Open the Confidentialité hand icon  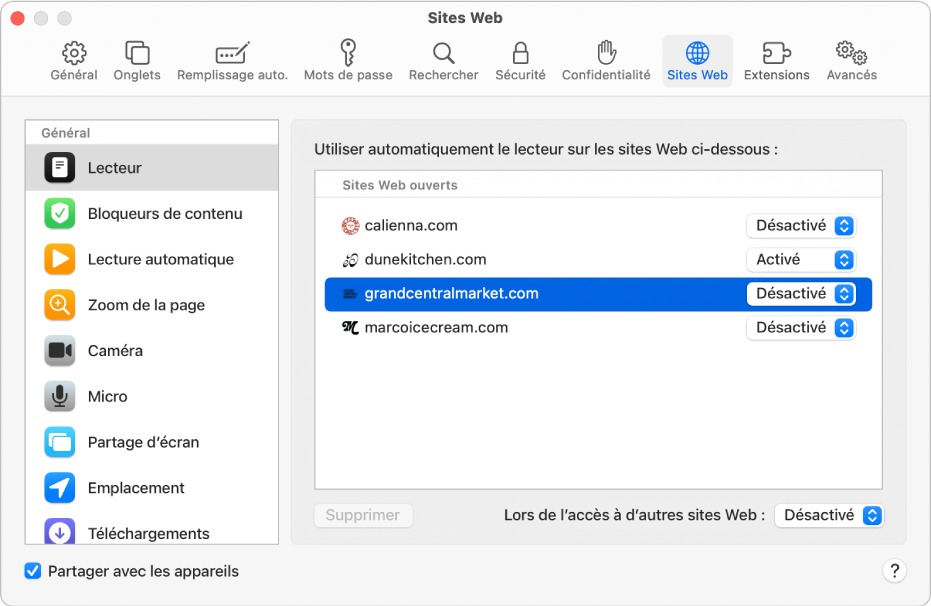(606, 53)
